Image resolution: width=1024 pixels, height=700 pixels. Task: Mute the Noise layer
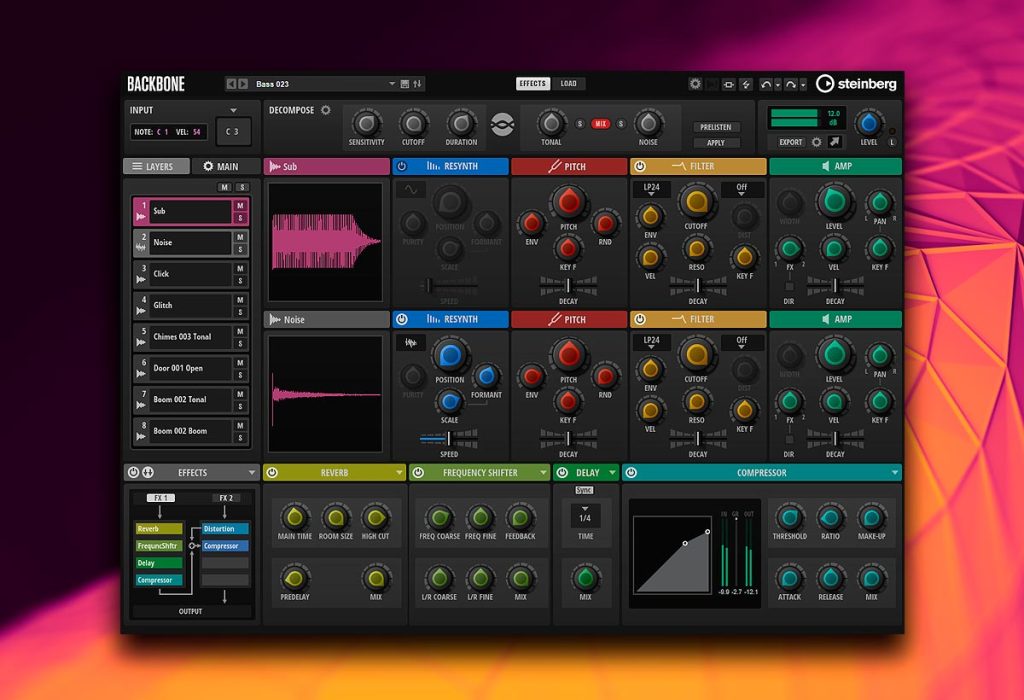240,237
